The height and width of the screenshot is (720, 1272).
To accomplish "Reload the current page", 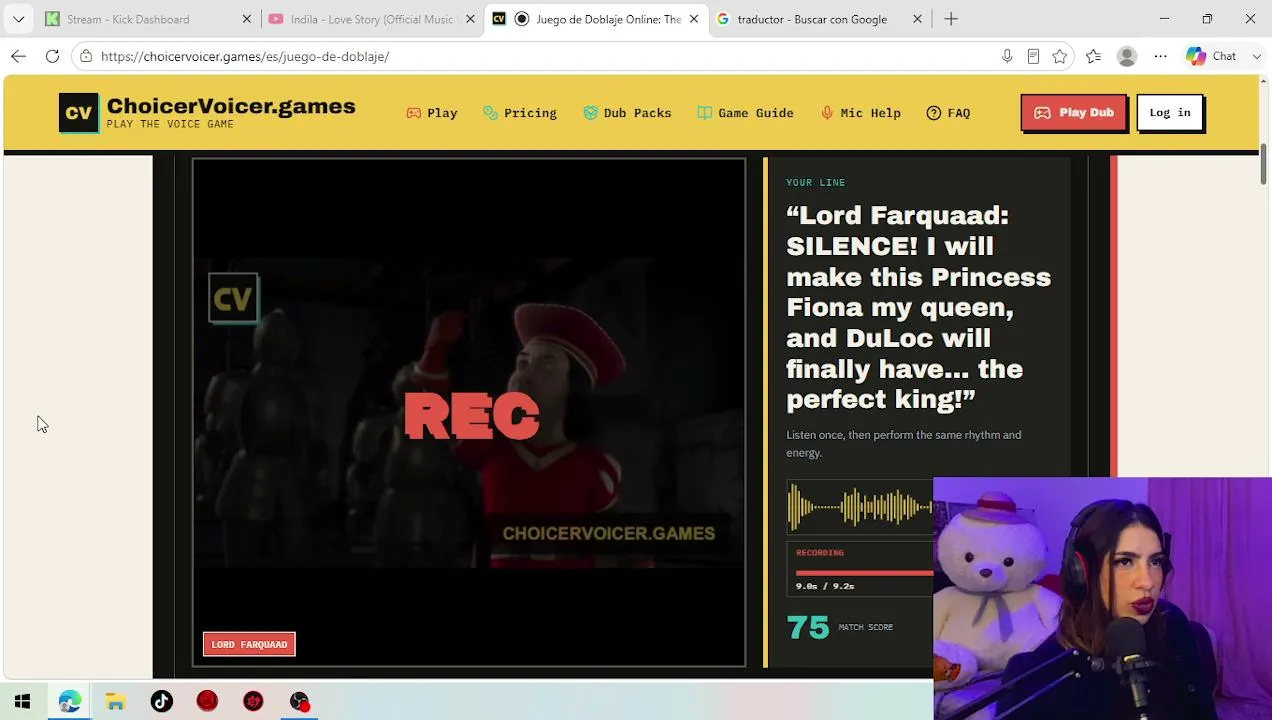I will 52,56.
